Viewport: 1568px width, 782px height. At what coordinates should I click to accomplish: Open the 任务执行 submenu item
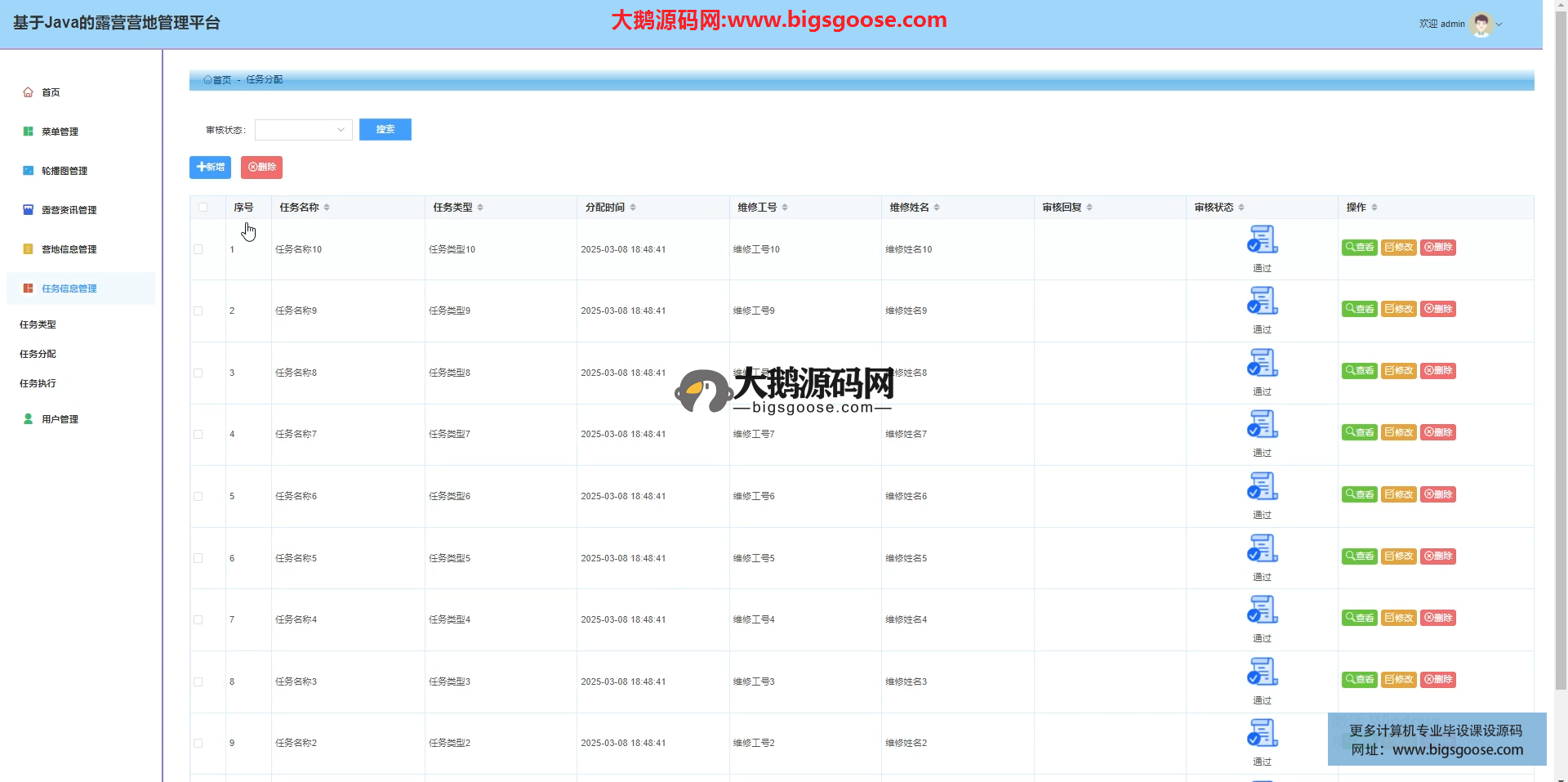click(x=38, y=383)
